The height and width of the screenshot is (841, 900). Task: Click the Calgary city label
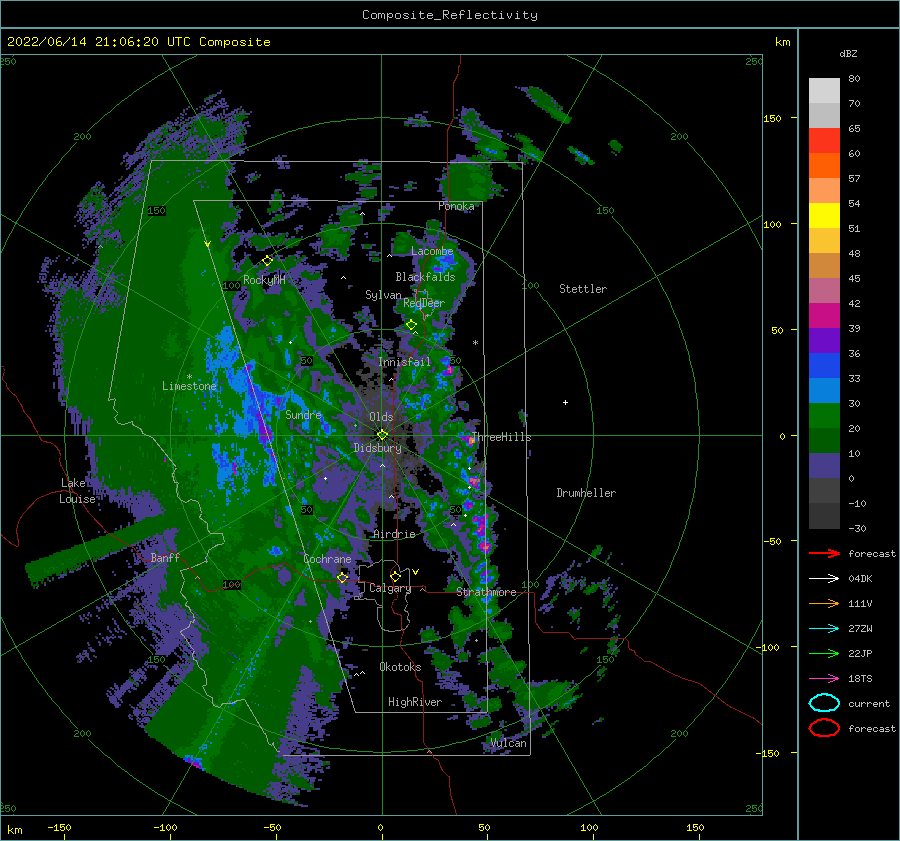(x=390, y=588)
